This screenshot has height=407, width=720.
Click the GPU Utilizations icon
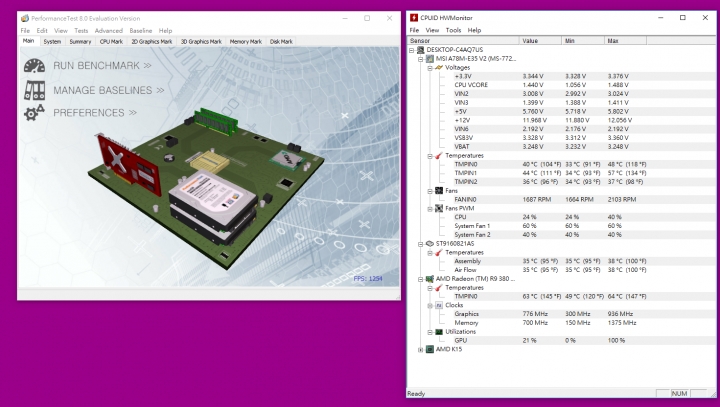click(x=439, y=332)
